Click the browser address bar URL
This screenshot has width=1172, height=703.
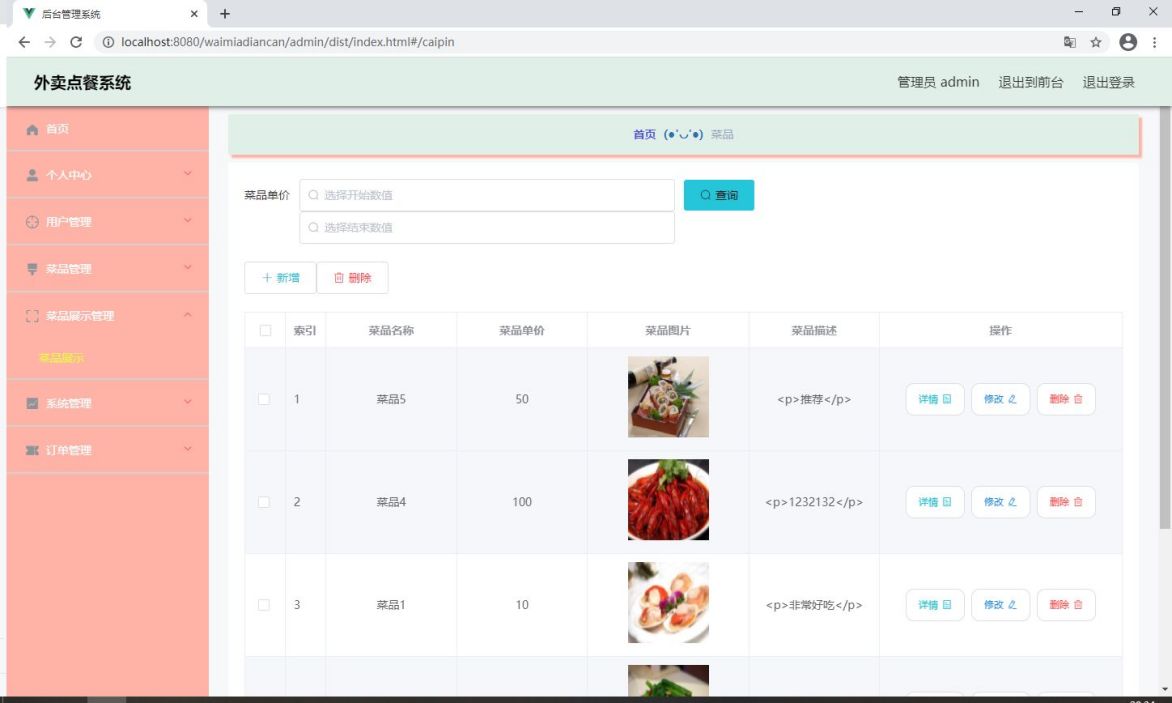[288, 42]
